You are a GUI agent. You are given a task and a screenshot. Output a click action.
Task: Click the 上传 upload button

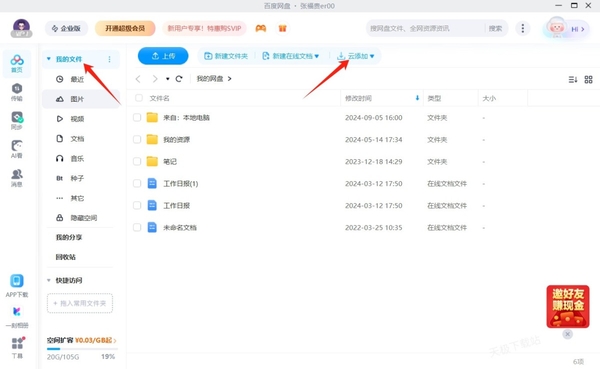click(163, 56)
